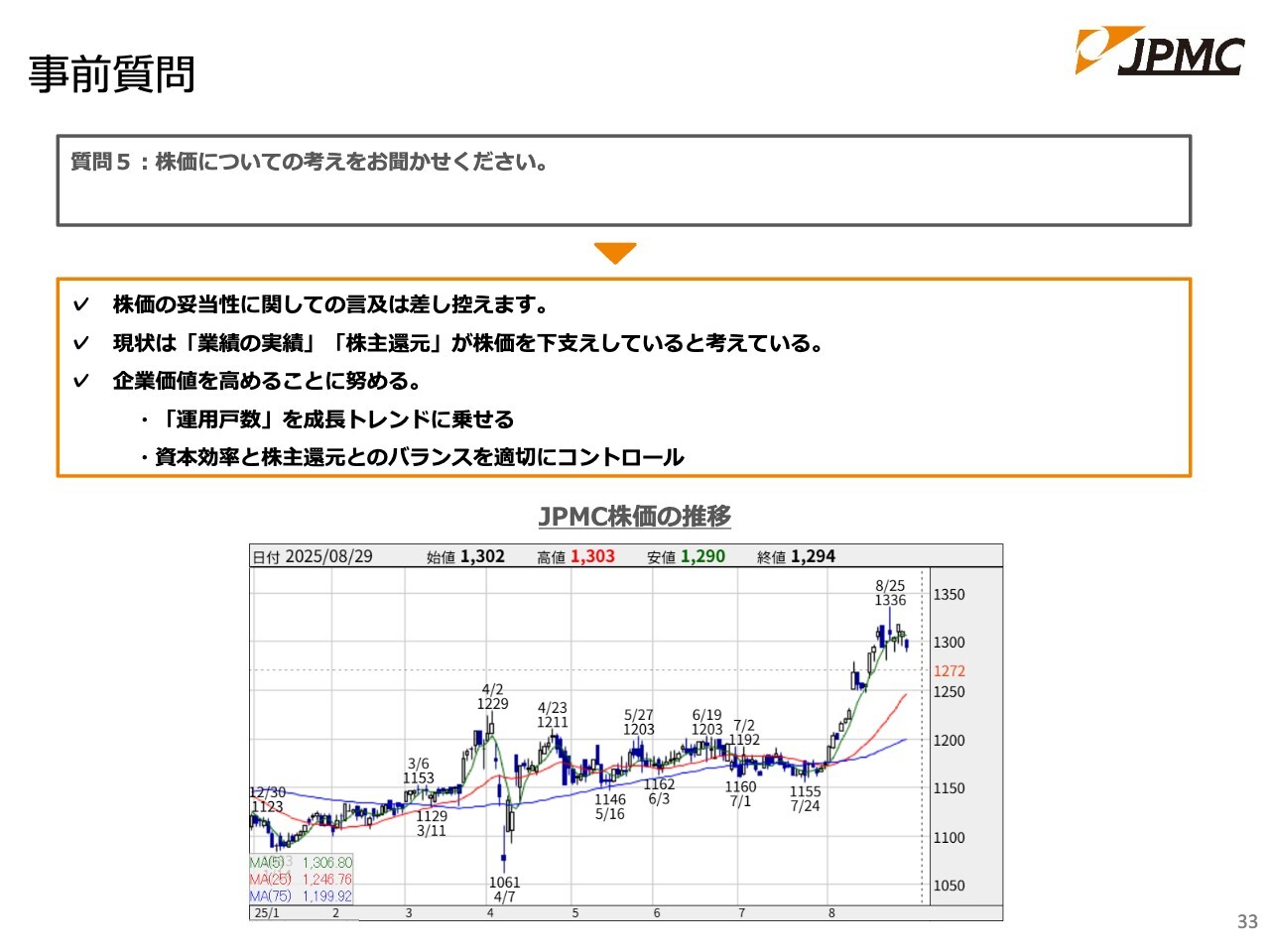This screenshot has width=1270, height=952.
Task: Click the 1150 price axis label
Action: point(949,788)
